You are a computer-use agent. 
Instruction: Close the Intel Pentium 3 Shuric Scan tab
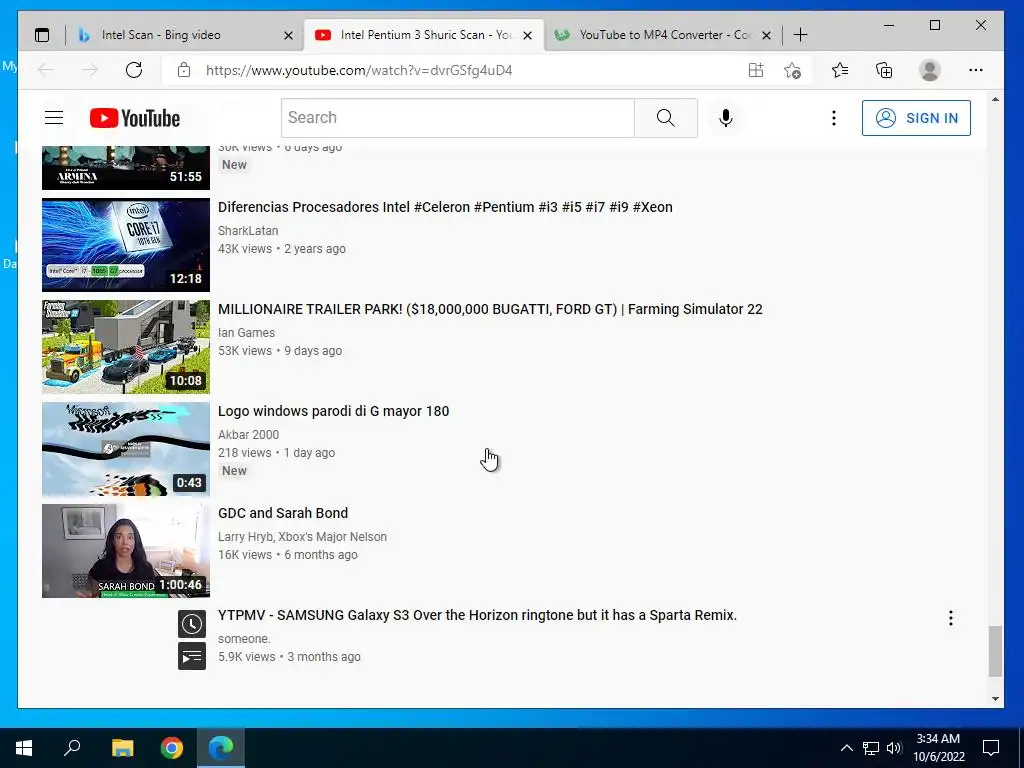pos(528,35)
